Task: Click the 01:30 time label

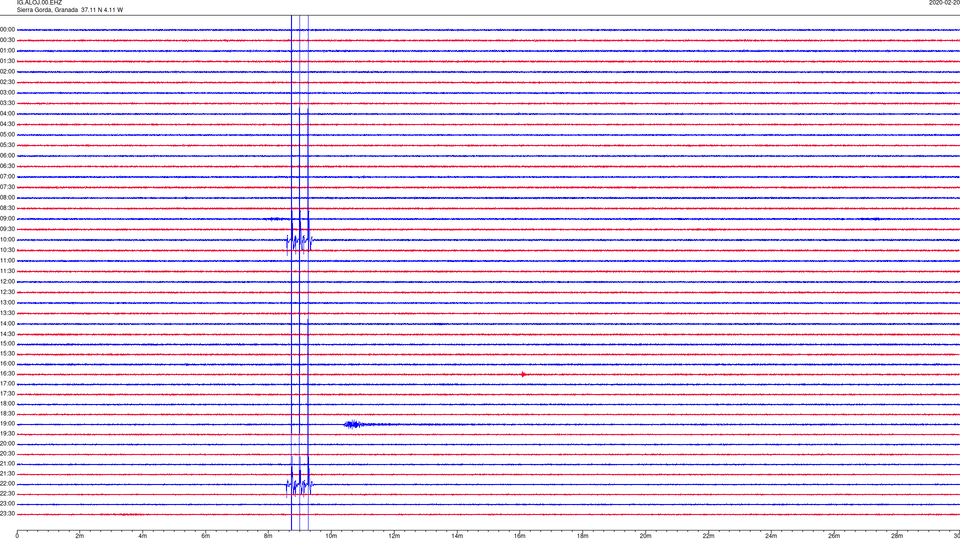Action: [x=7, y=61]
